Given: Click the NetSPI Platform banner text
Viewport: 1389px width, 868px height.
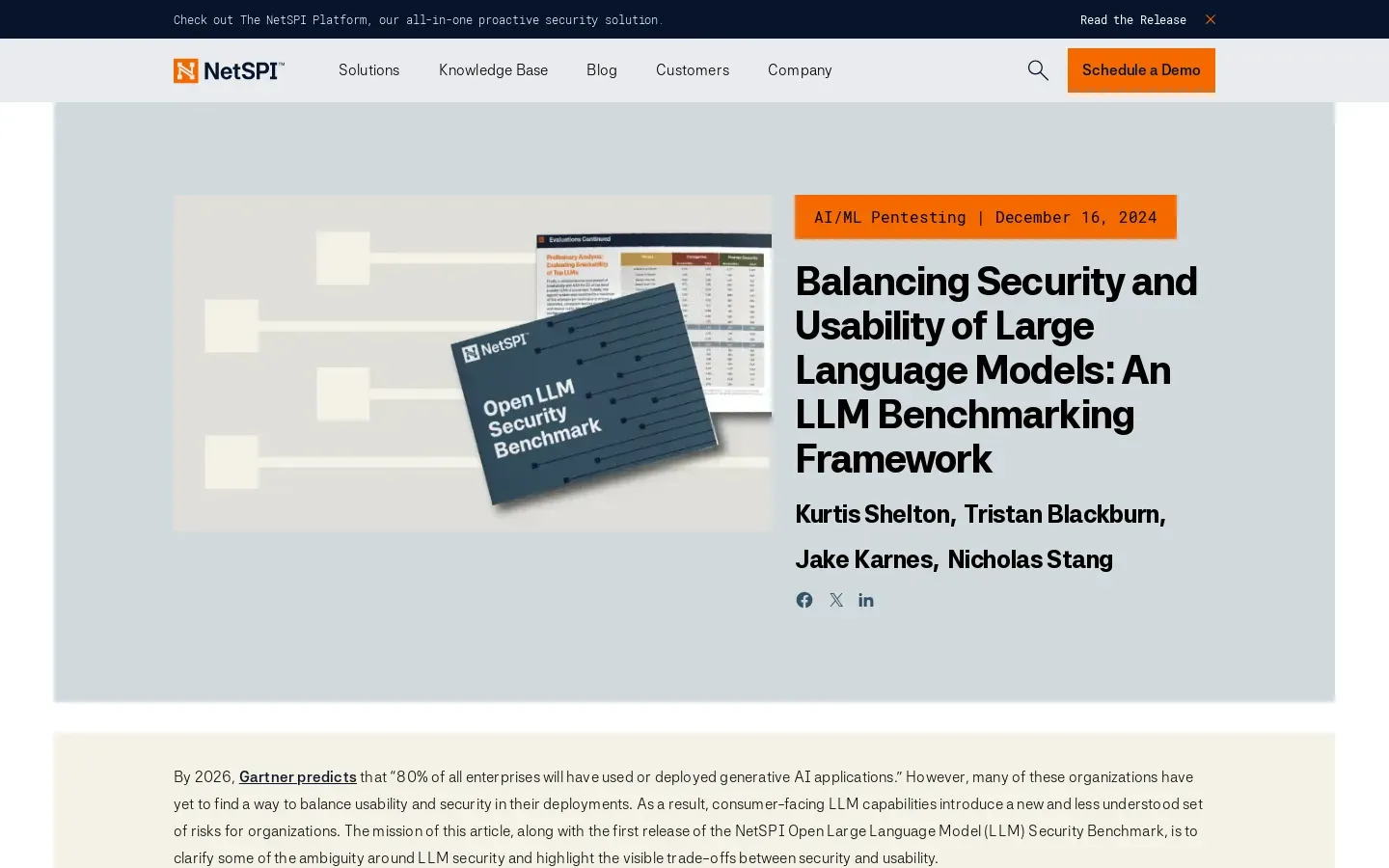Looking at the screenshot, I should coord(418,19).
